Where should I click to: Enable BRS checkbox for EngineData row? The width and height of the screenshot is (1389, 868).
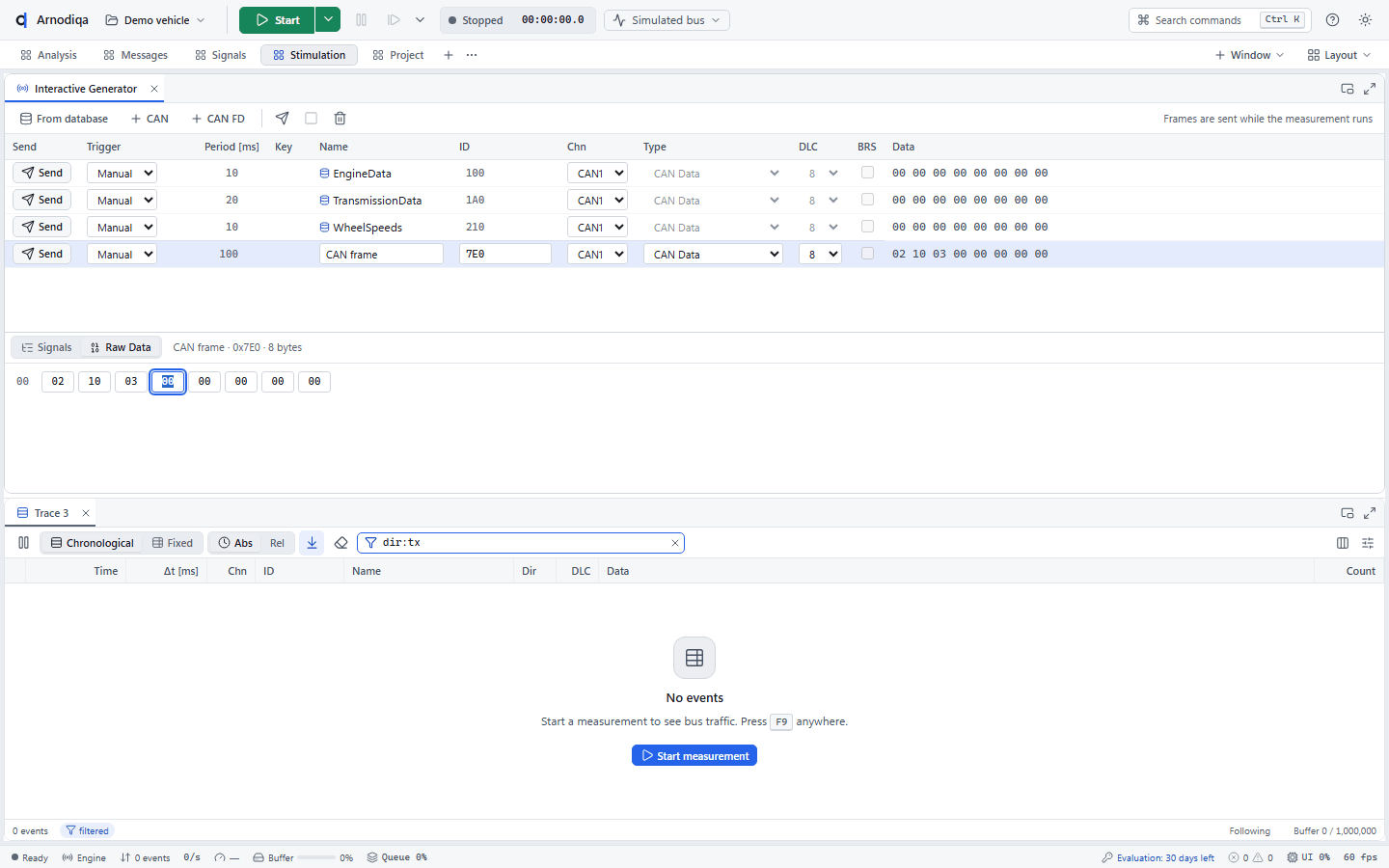click(867, 173)
